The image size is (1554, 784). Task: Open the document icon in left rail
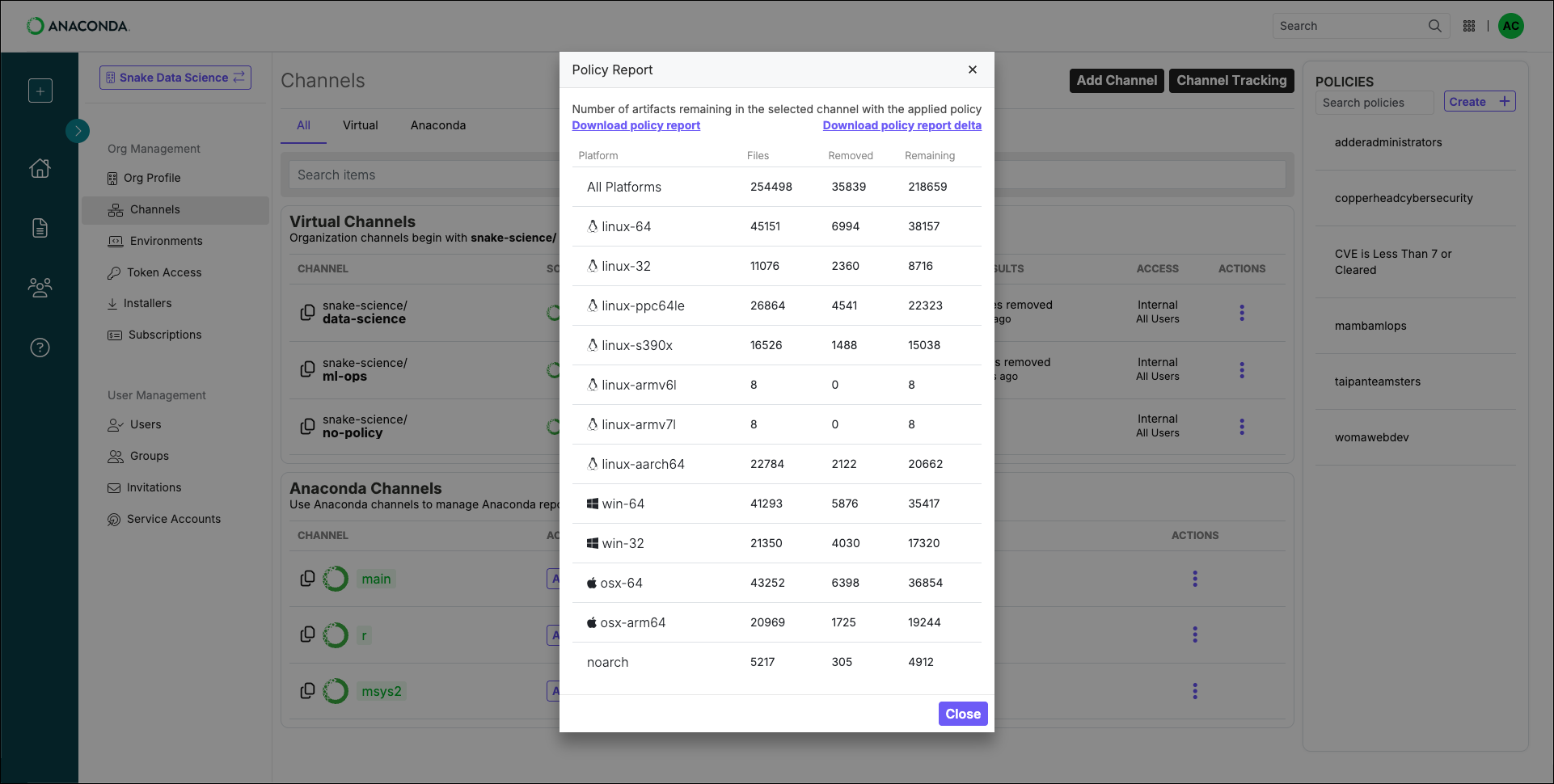tap(40, 228)
